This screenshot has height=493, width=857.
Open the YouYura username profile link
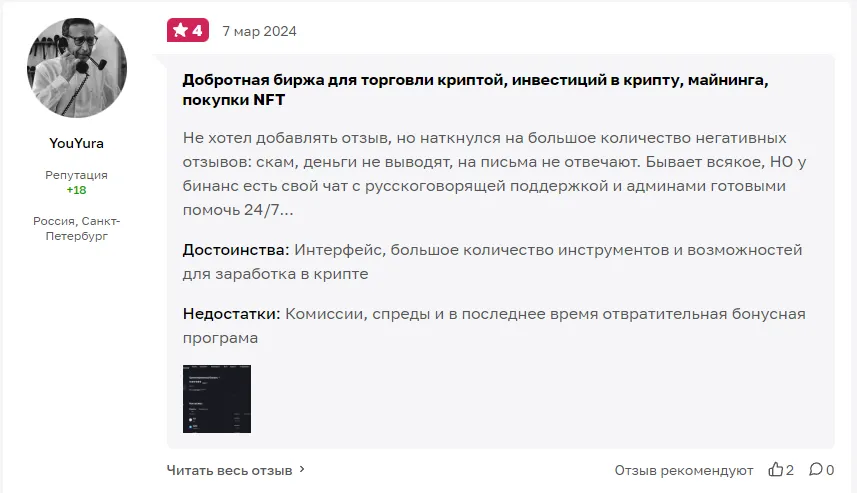[77, 143]
